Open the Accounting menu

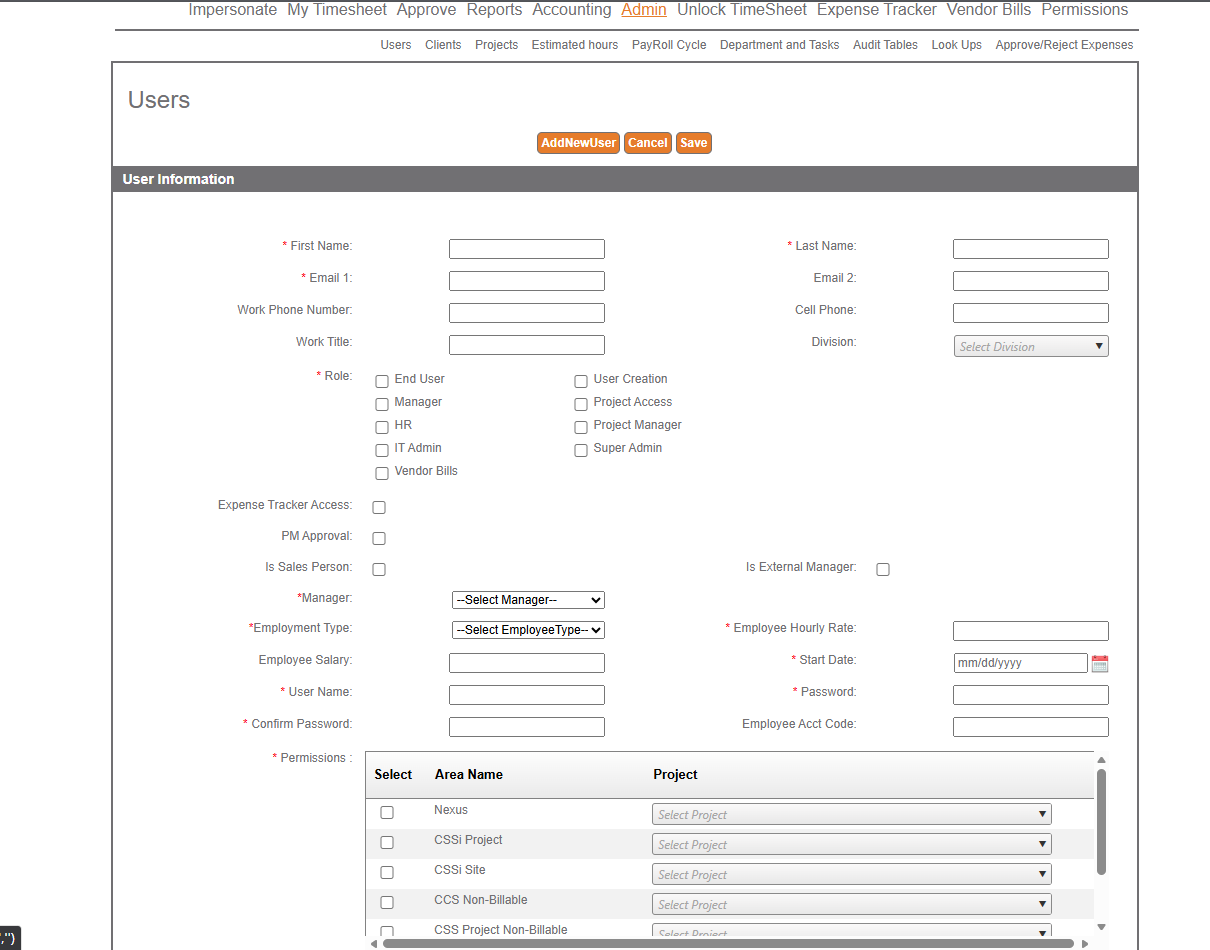click(572, 10)
